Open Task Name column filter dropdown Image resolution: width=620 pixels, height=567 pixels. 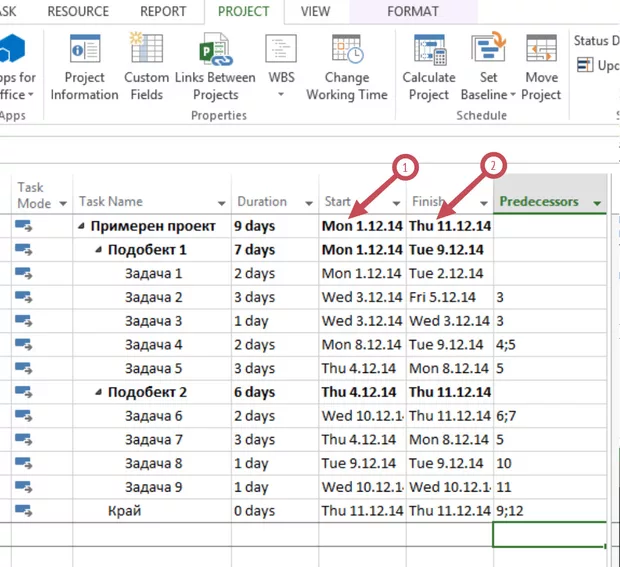pyautogui.click(x=219, y=203)
